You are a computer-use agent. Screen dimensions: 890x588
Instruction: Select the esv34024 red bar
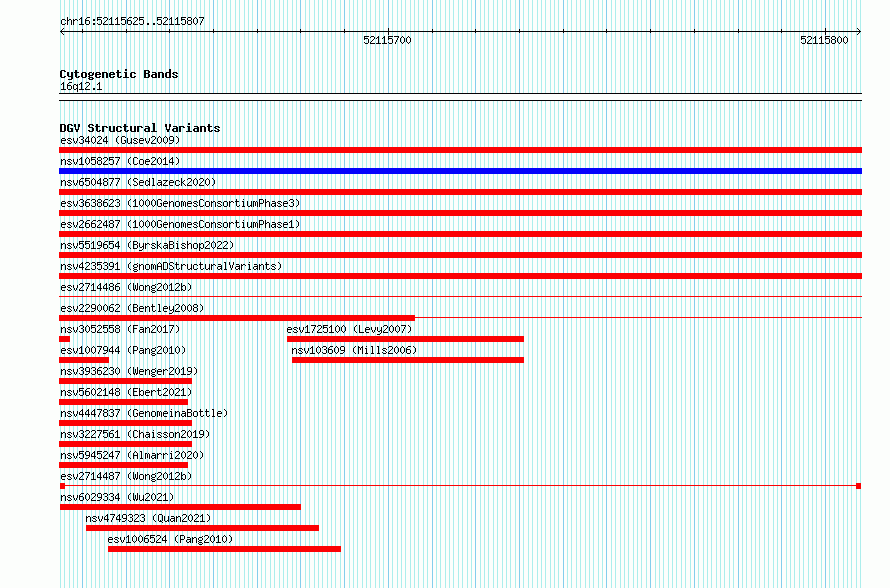tap(460, 150)
